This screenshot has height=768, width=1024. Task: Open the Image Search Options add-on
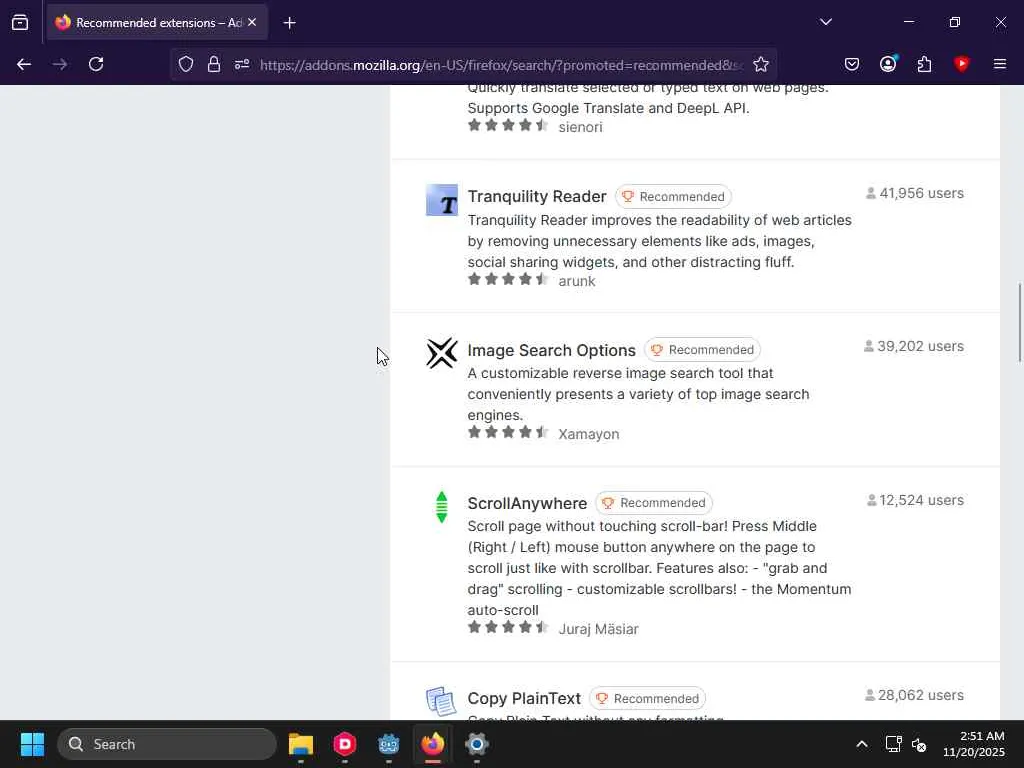tap(551, 350)
